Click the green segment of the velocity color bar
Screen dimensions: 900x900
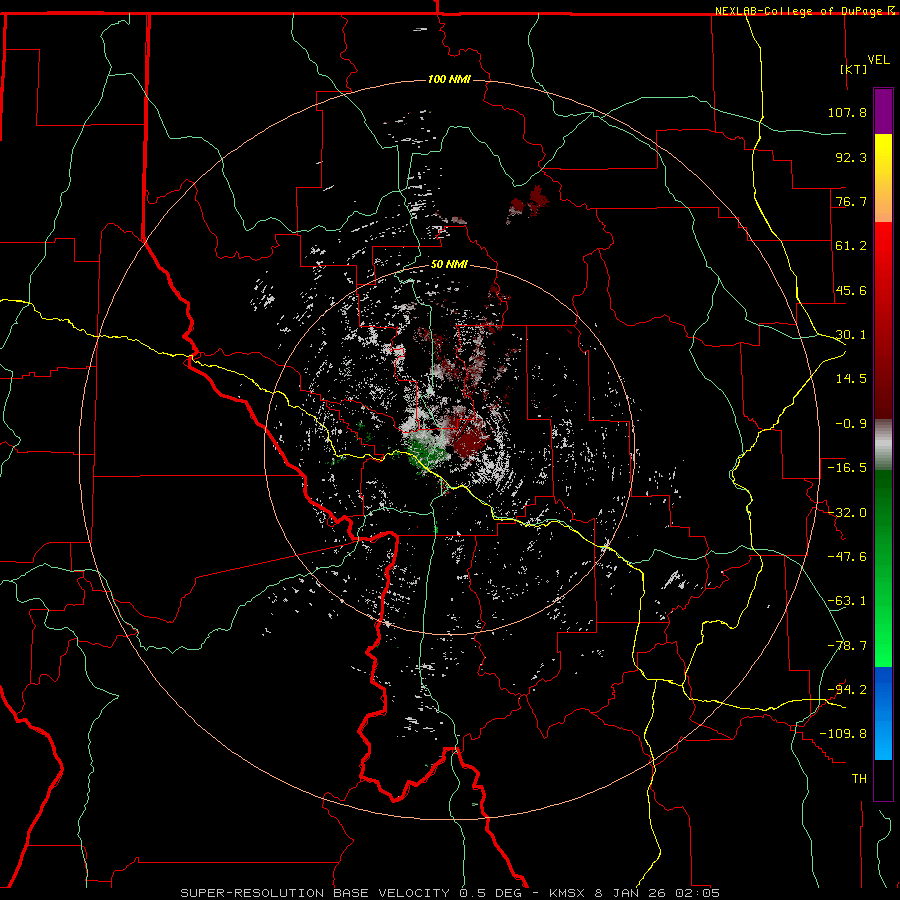[x=883, y=568]
